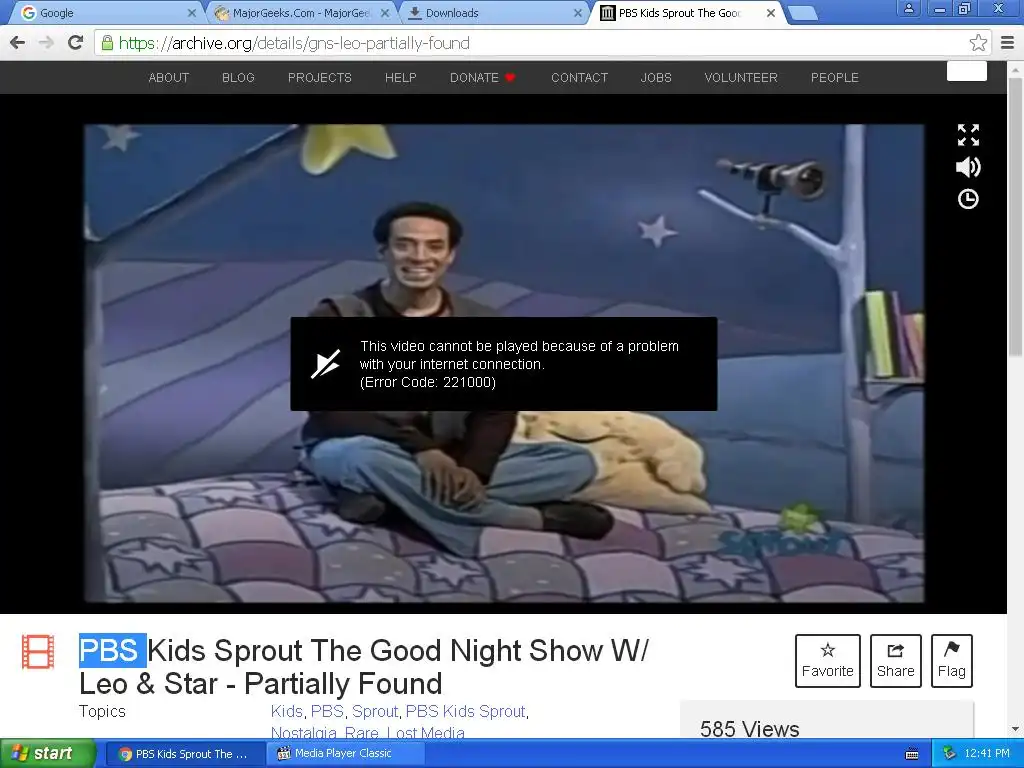Click the browser forward arrow
The image size is (1024, 768).
[46, 43]
